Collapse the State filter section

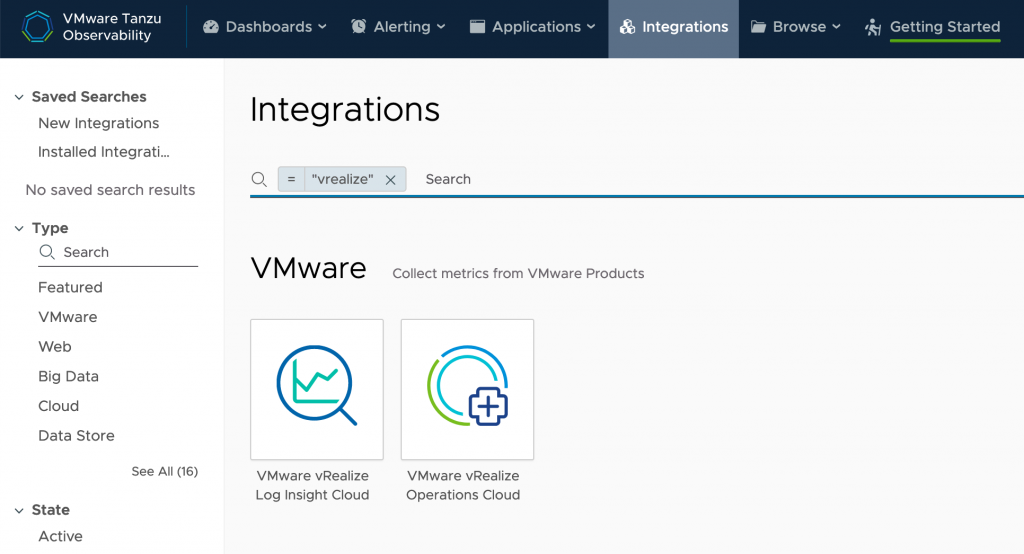tap(19, 510)
